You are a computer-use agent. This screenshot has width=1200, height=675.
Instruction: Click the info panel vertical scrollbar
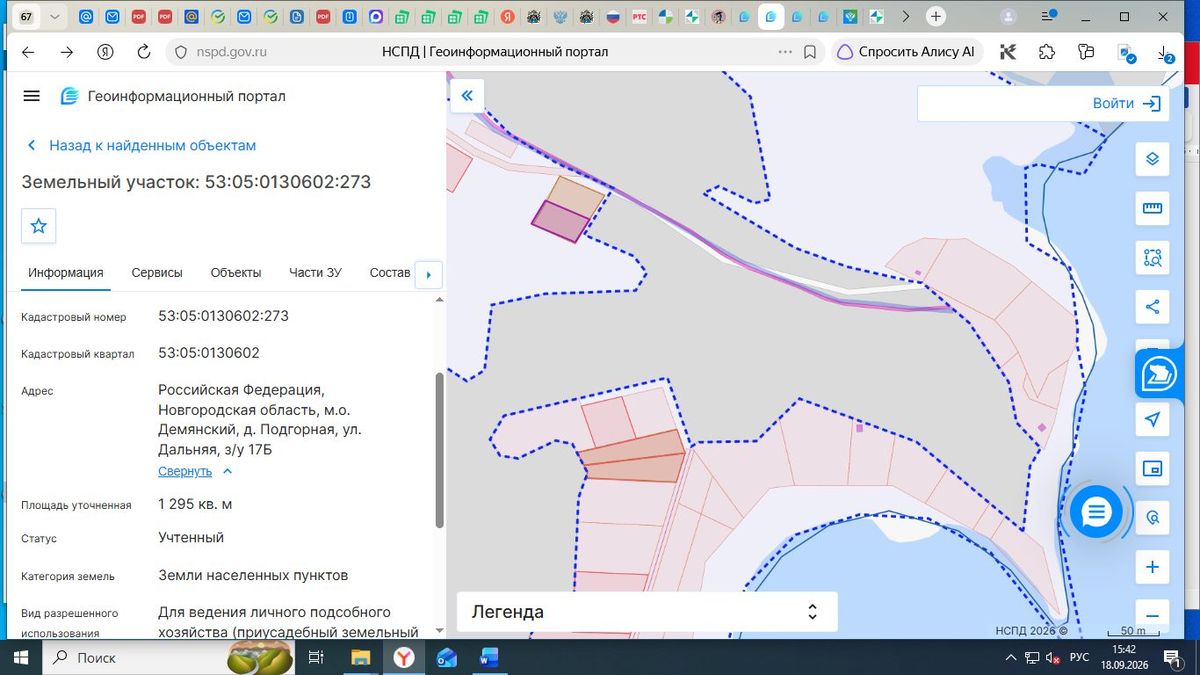[x=439, y=450]
